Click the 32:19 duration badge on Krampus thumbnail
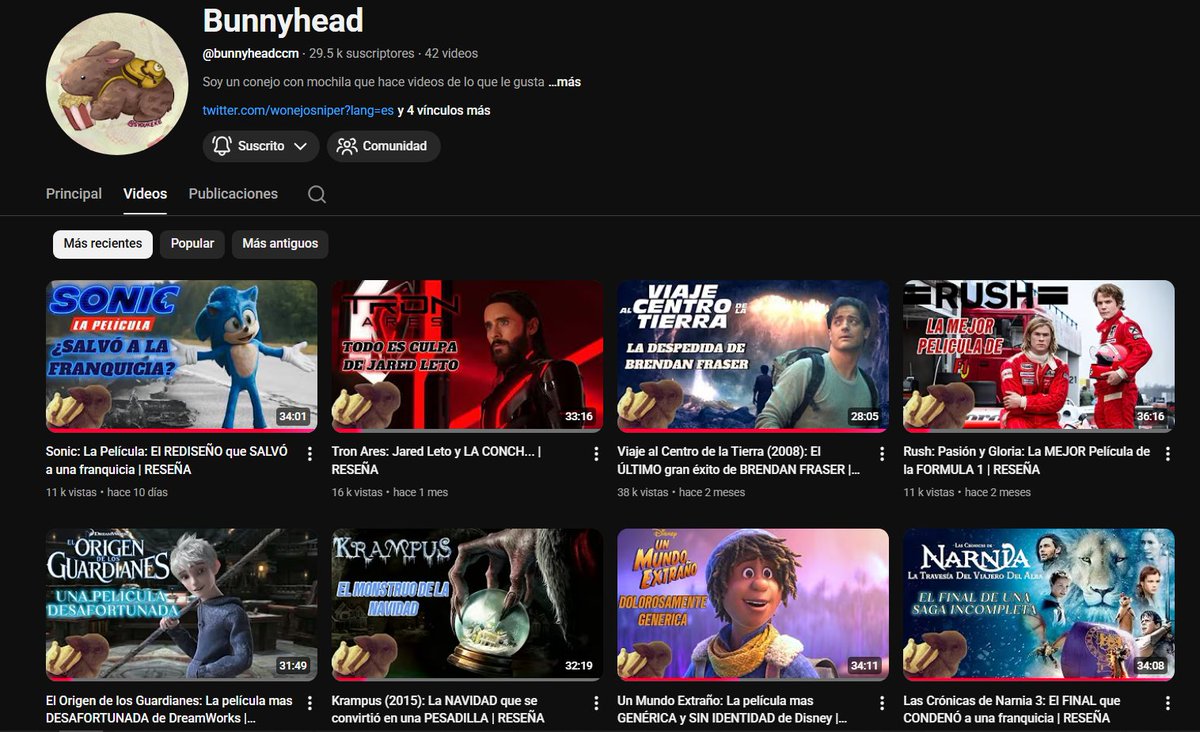Image resolution: width=1200 pixels, height=732 pixels. point(579,666)
